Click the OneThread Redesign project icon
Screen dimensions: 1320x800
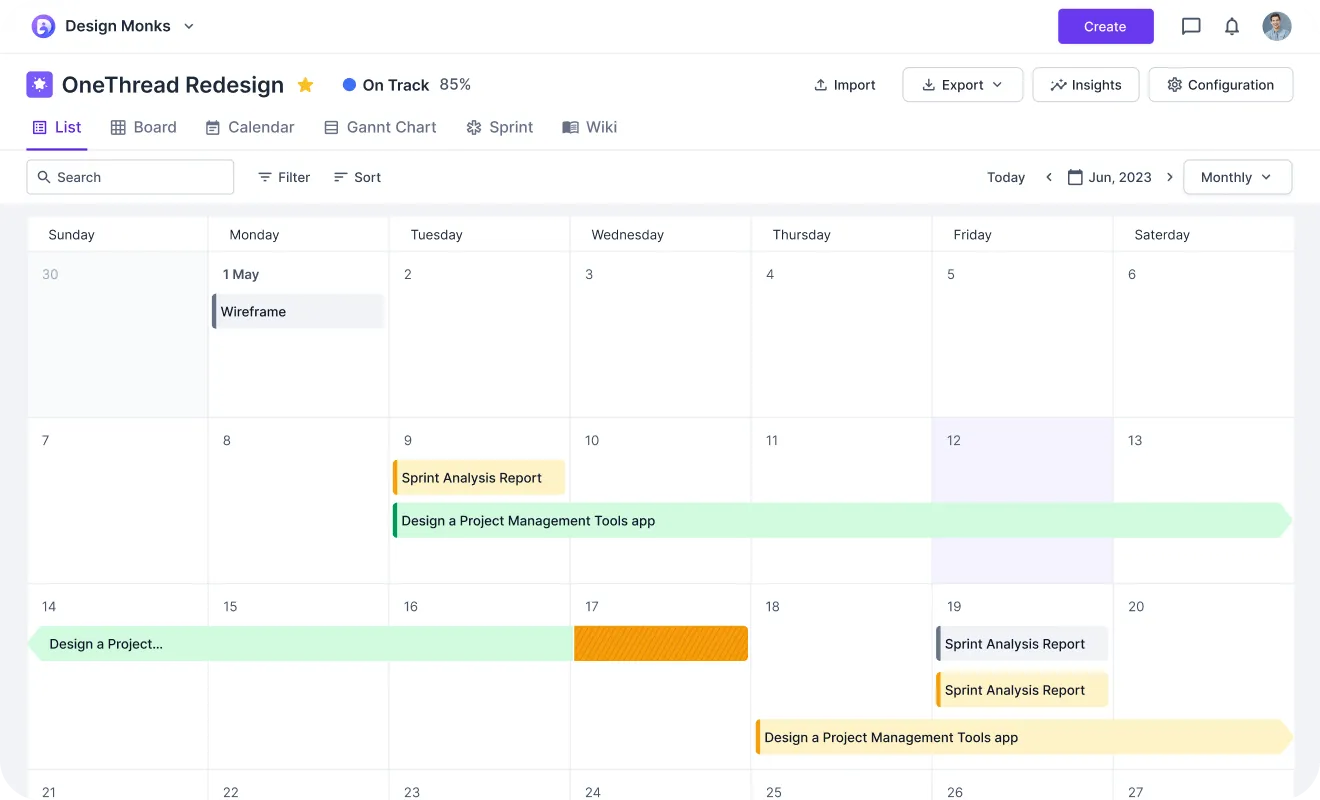click(39, 84)
